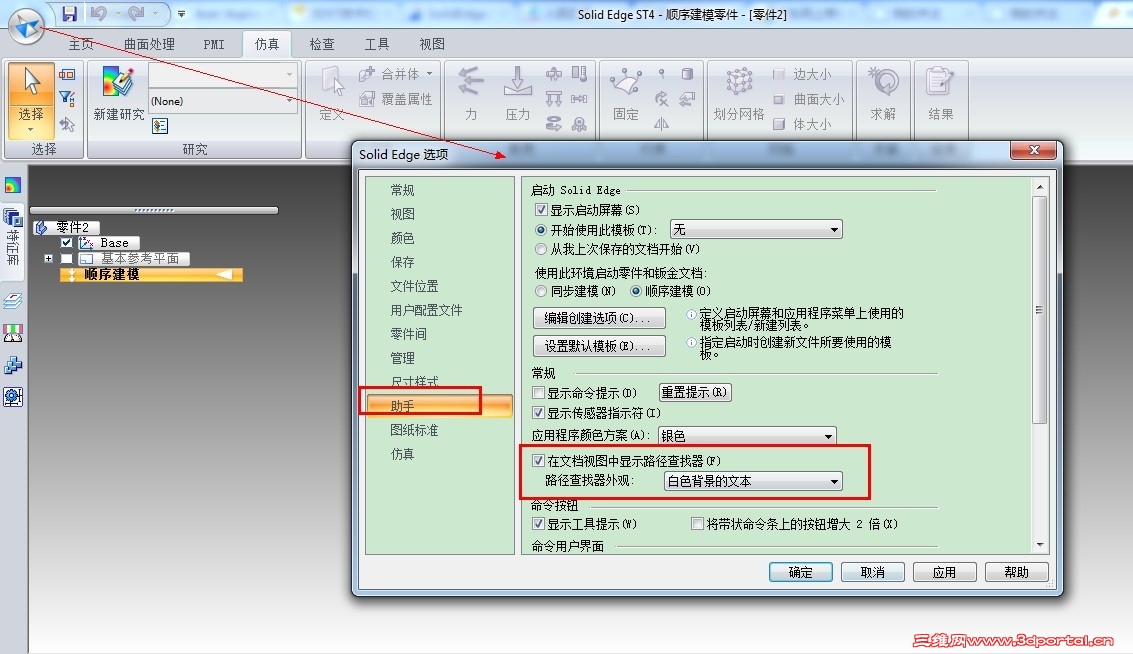The width and height of the screenshot is (1133, 654).
Task: Choose 同步建模 radio option
Action: (x=540, y=291)
